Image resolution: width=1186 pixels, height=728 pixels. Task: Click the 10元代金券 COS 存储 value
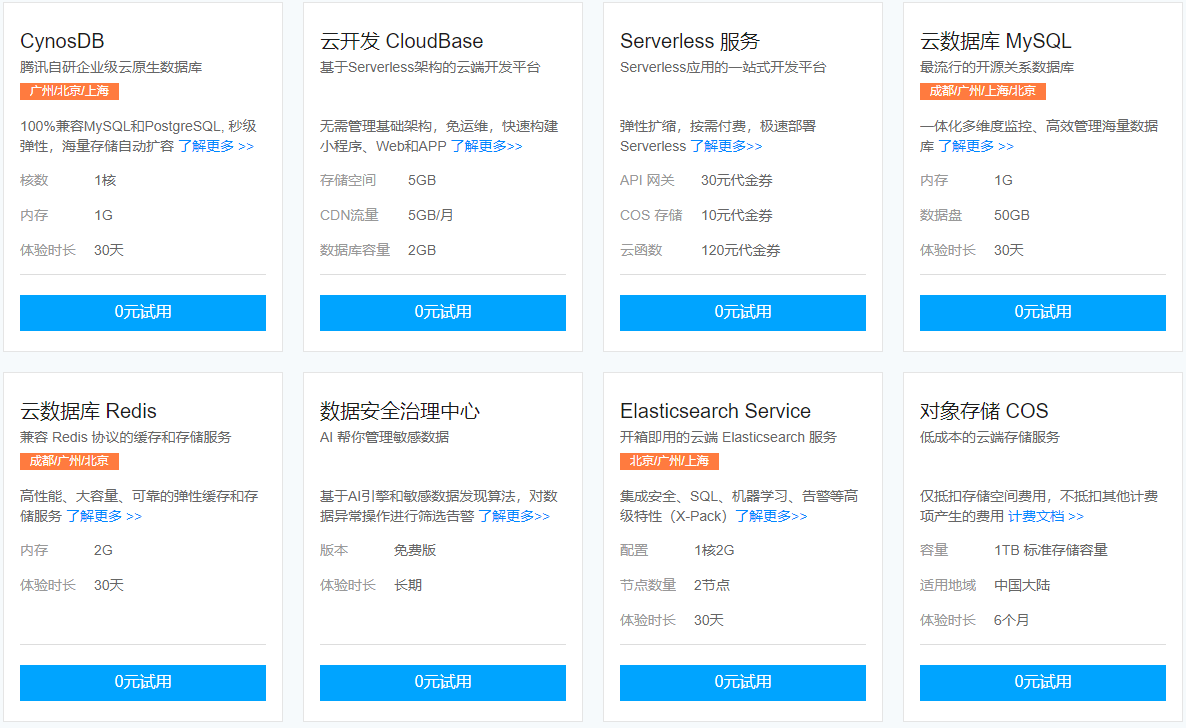(x=737, y=215)
